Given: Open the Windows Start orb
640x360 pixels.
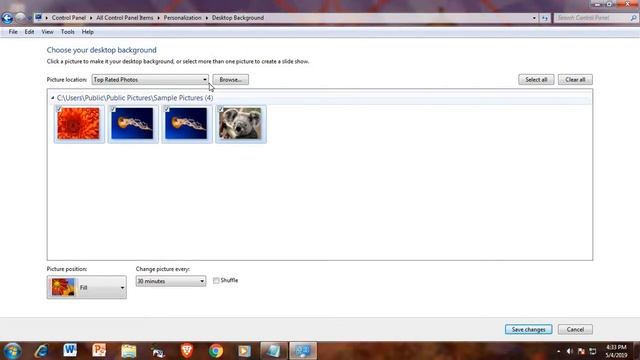Looking at the screenshot, I should coord(12,351).
